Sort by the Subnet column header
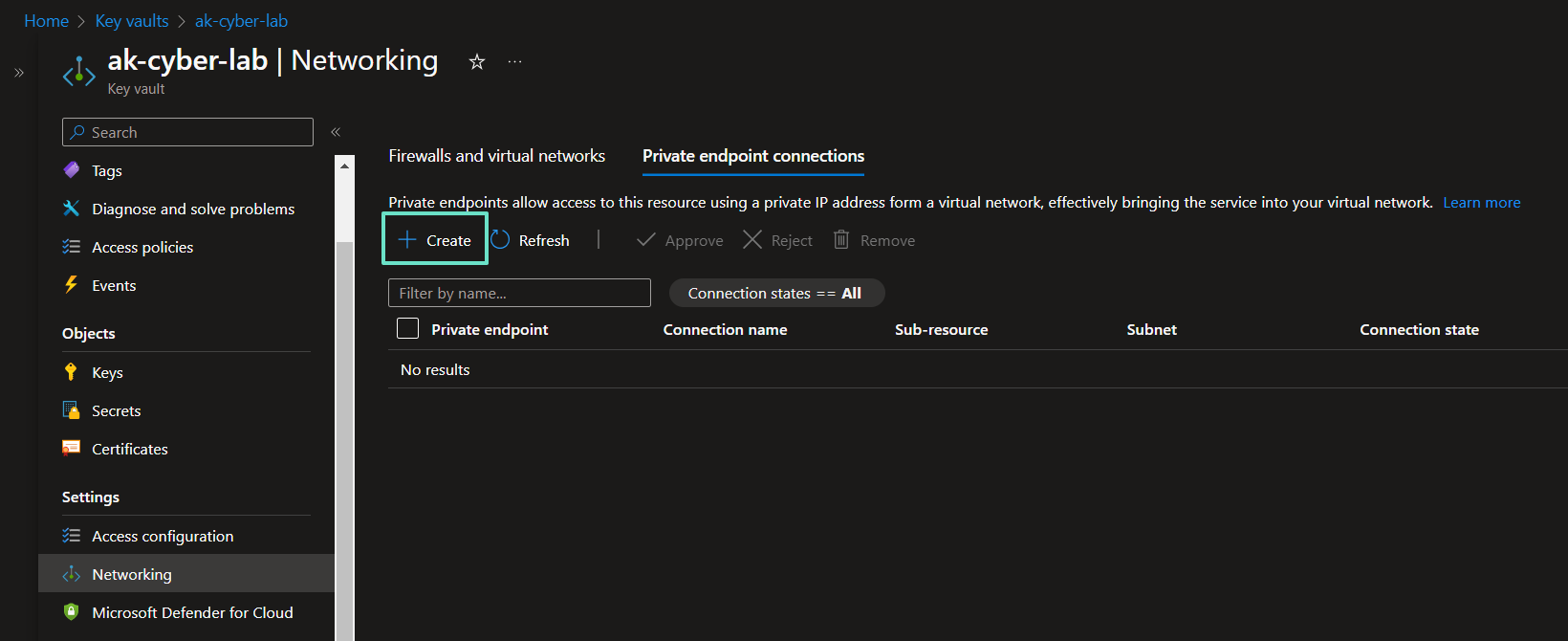Viewport: 1568px width, 641px height. (x=1152, y=330)
